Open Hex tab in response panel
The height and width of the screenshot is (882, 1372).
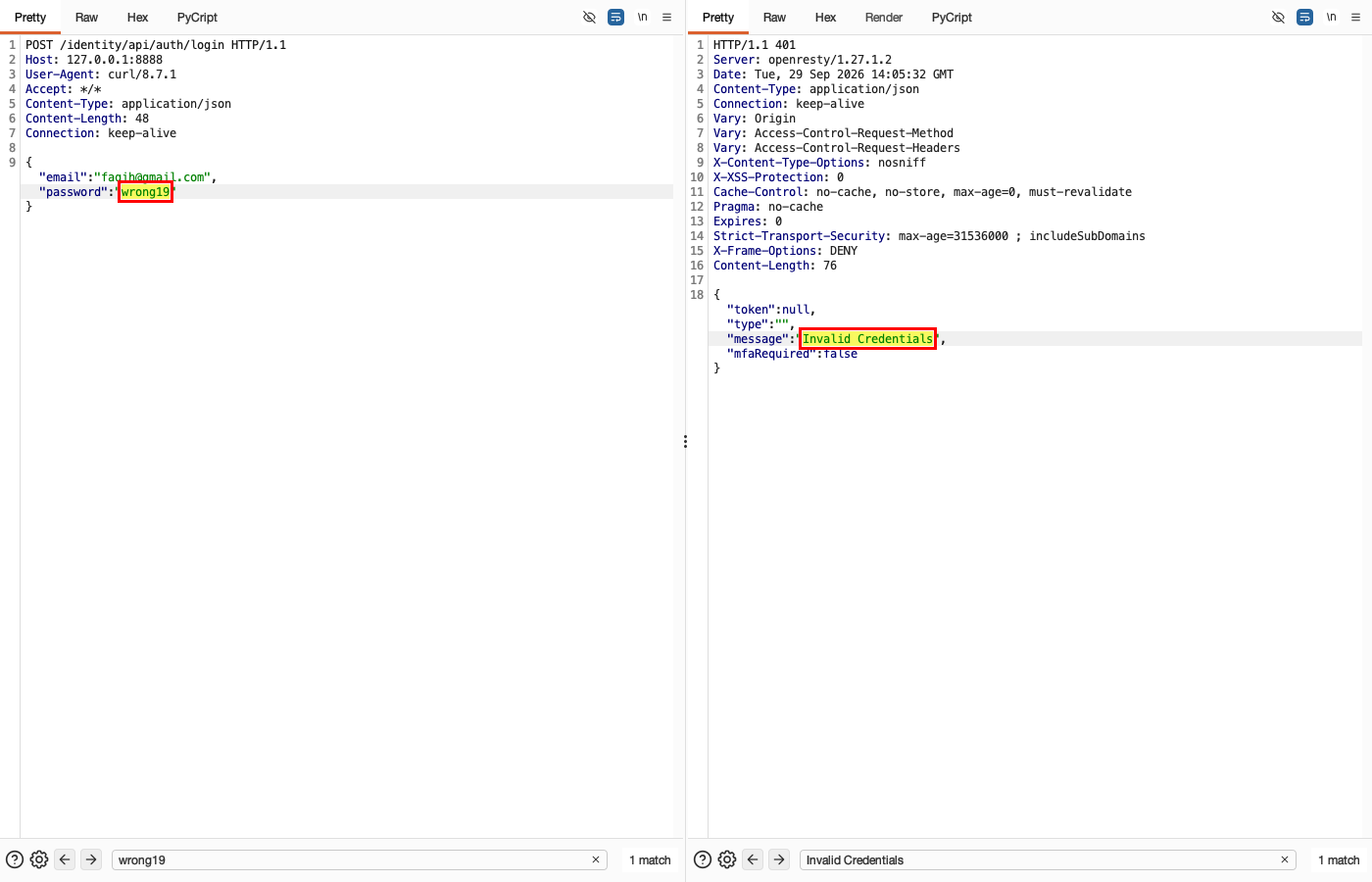(x=825, y=18)
